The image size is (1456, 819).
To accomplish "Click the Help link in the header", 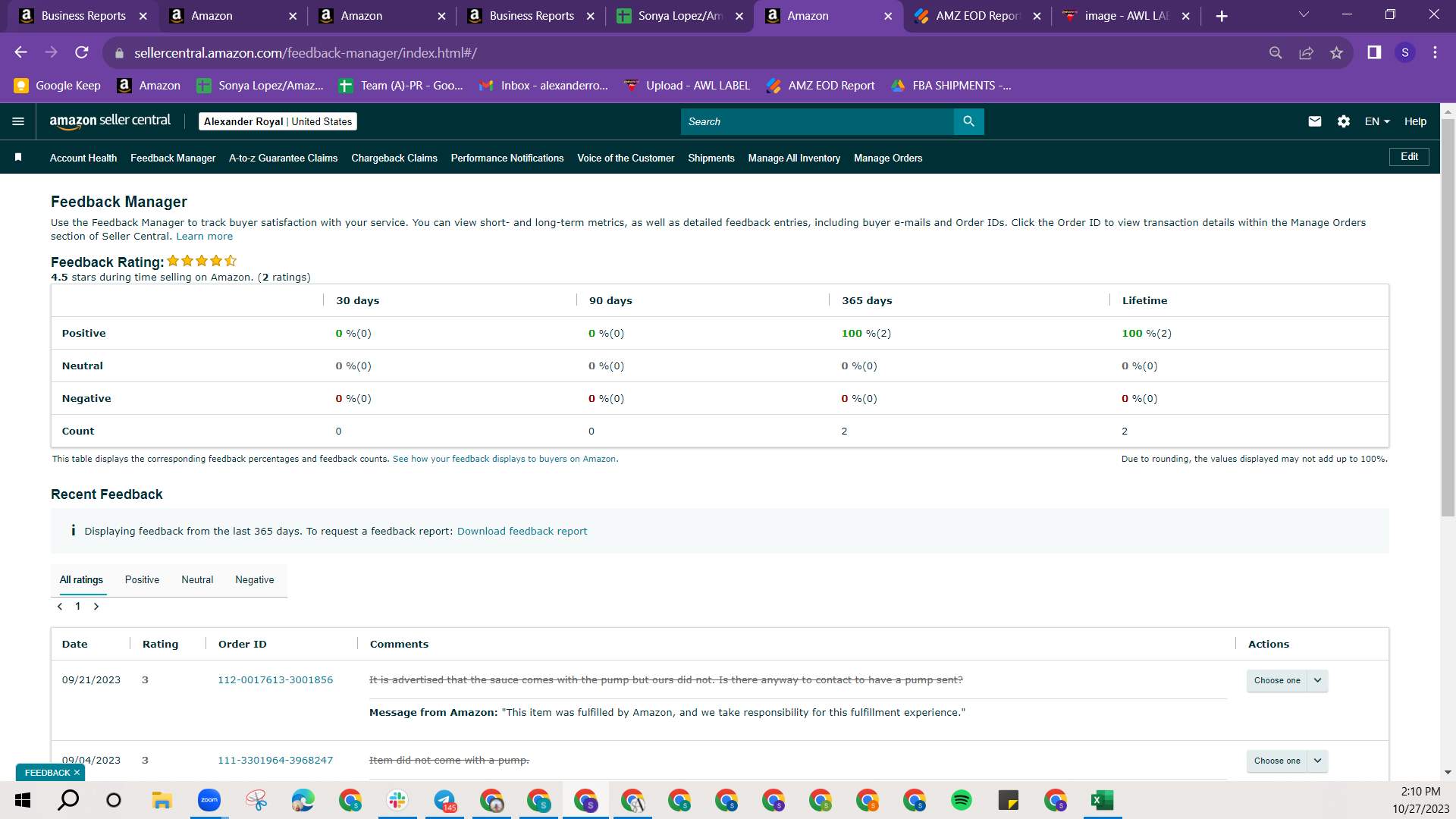I will coord(1415,121).
